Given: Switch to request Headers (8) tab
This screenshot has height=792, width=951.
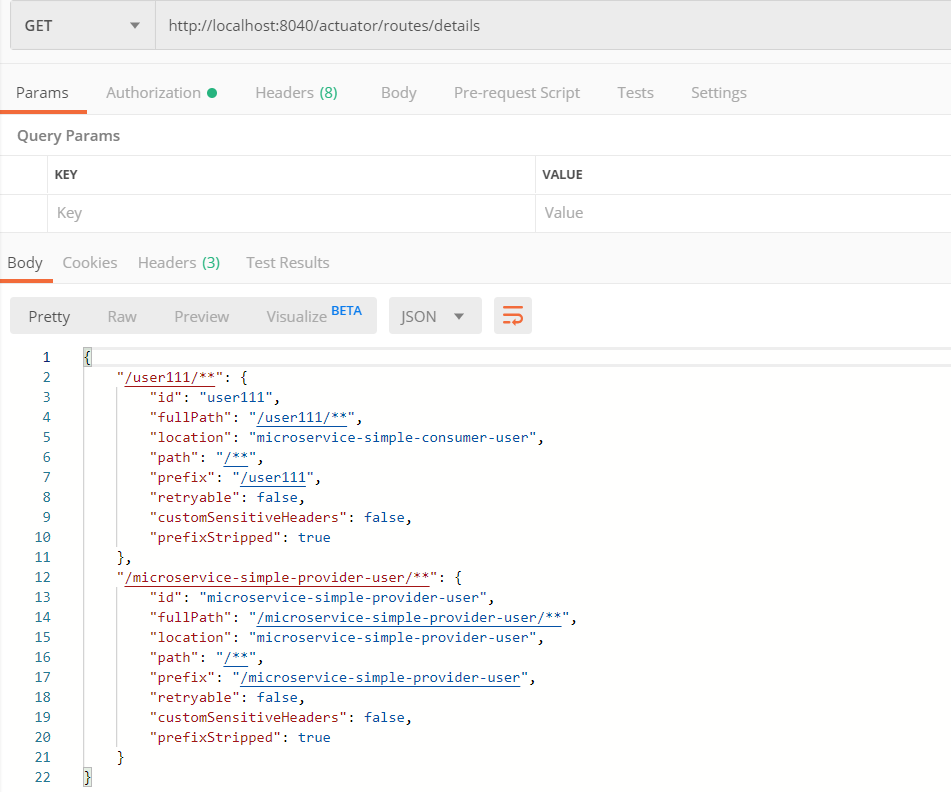Looking at the screenshot, I should pyautogui.click(x=297, y=93).
